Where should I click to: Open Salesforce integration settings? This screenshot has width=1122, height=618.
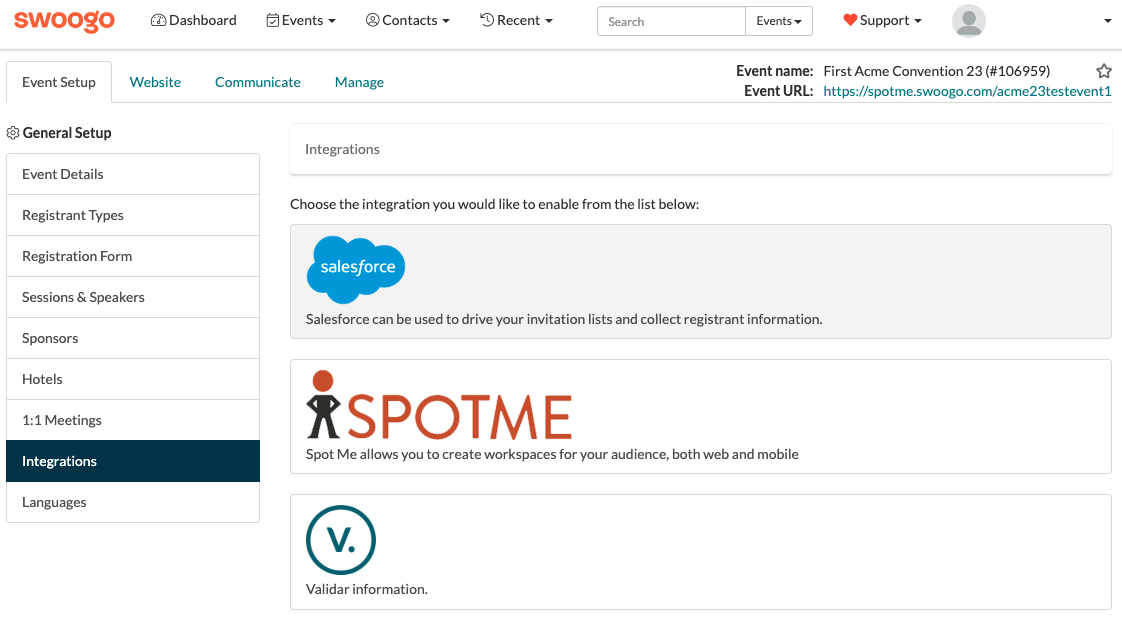click(355, 270)
